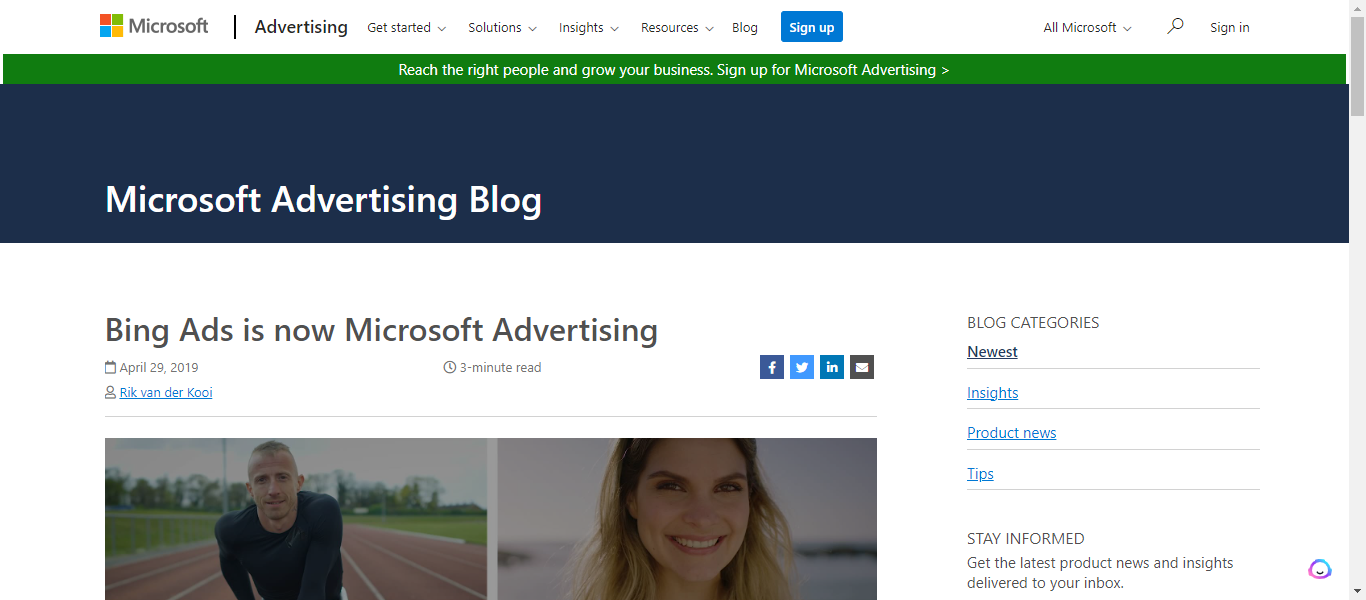Click the 3-minute read label
1366x600 pixels.
(500, 367)
